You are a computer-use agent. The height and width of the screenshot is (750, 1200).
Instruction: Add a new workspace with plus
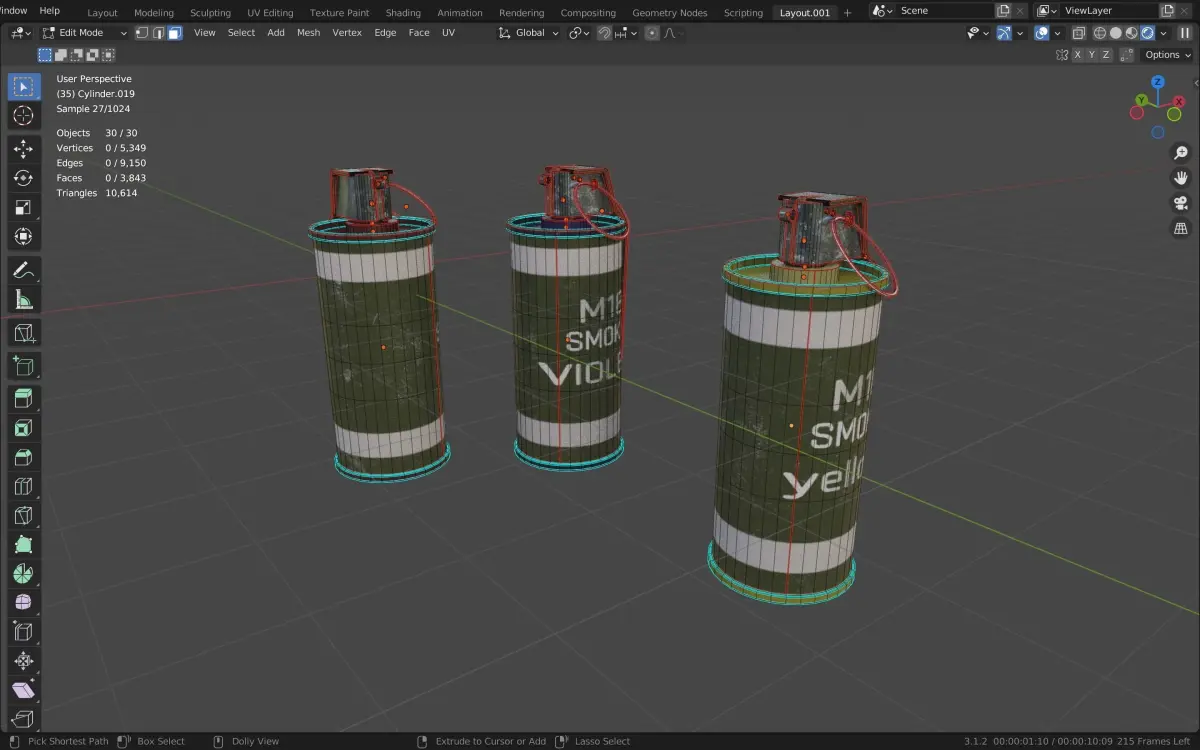[848, 13]
